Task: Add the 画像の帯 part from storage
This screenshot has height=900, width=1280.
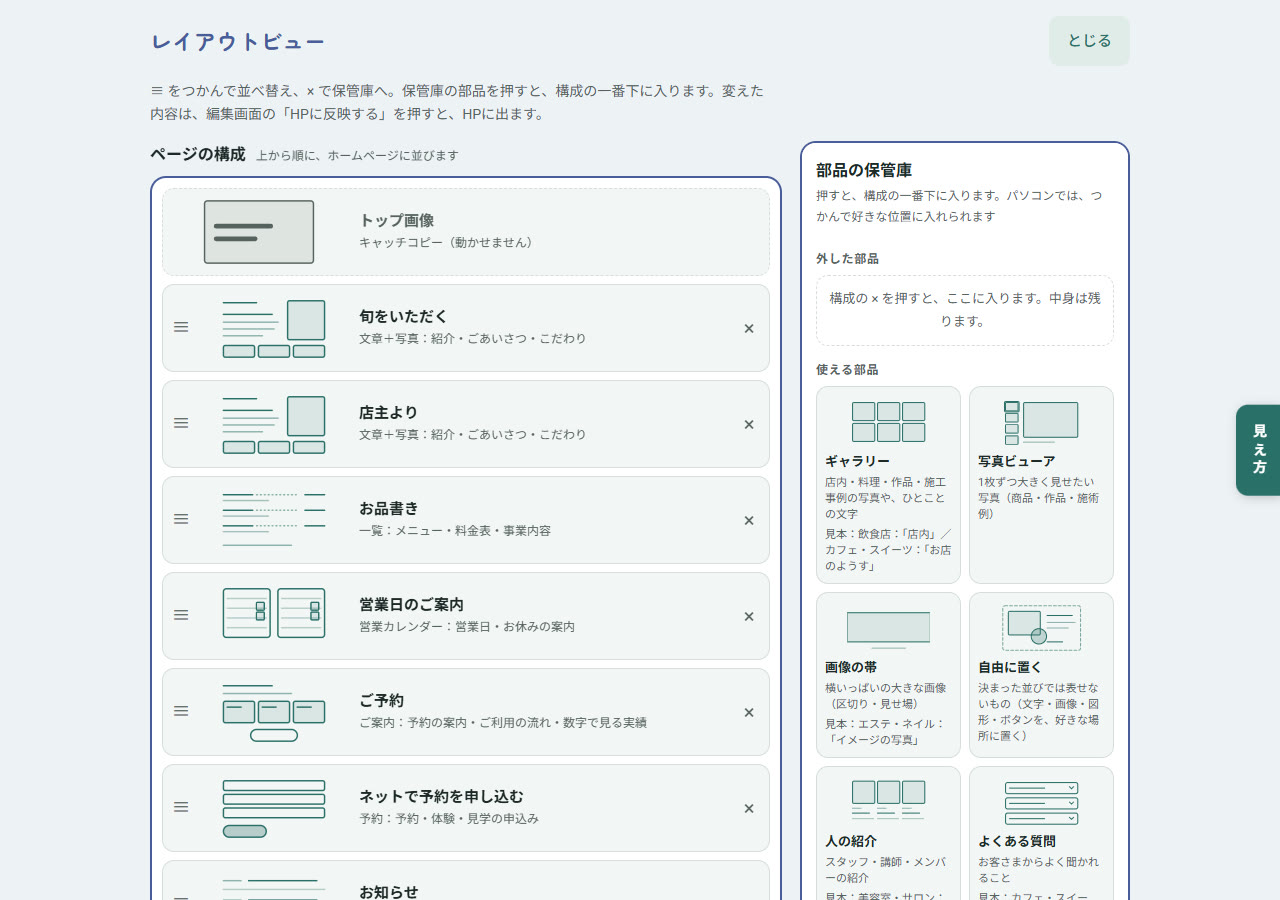Action: tap(888, 675)
